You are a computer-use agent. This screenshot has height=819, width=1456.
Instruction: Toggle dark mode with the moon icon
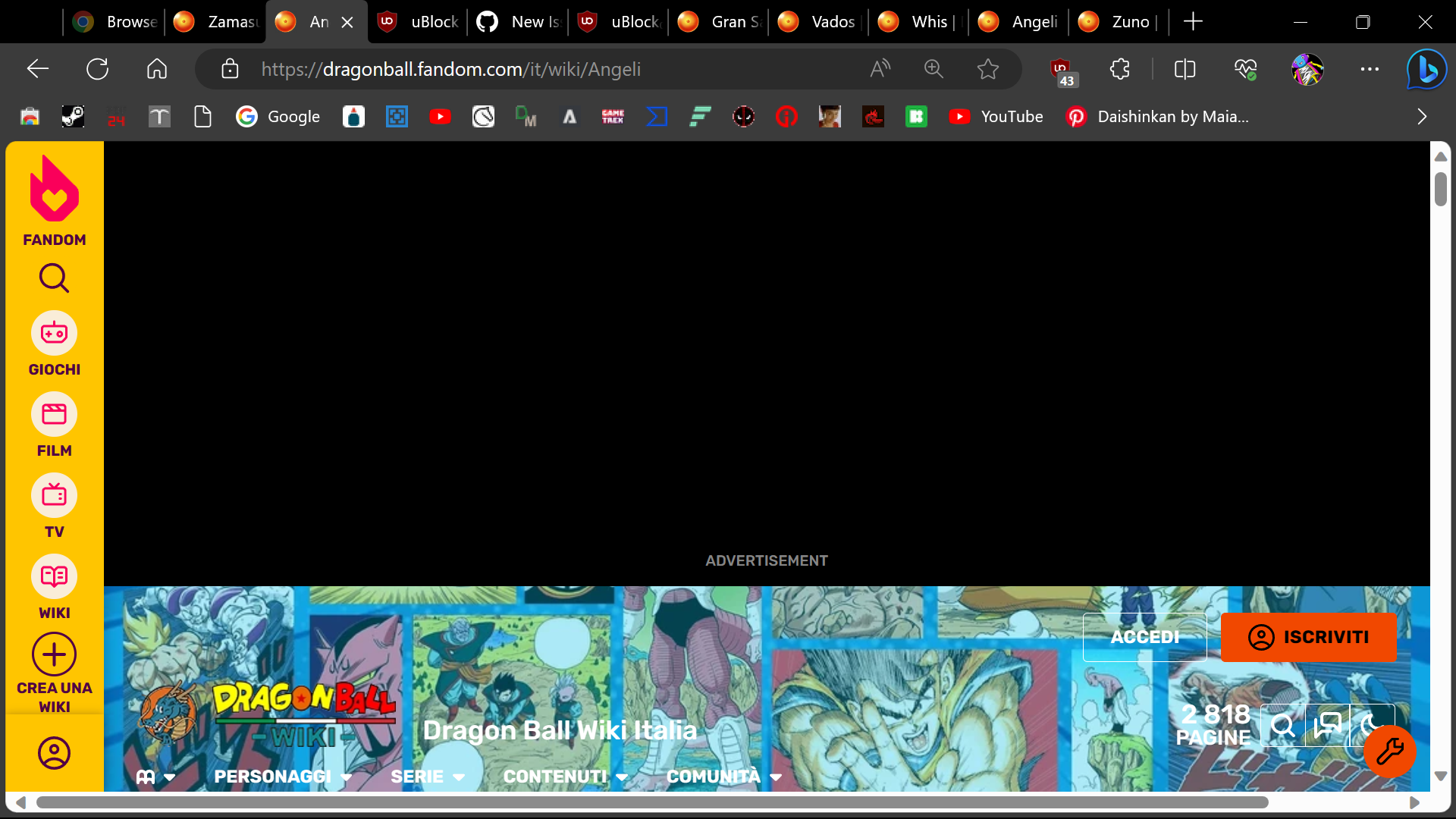tap(1371, 724)
